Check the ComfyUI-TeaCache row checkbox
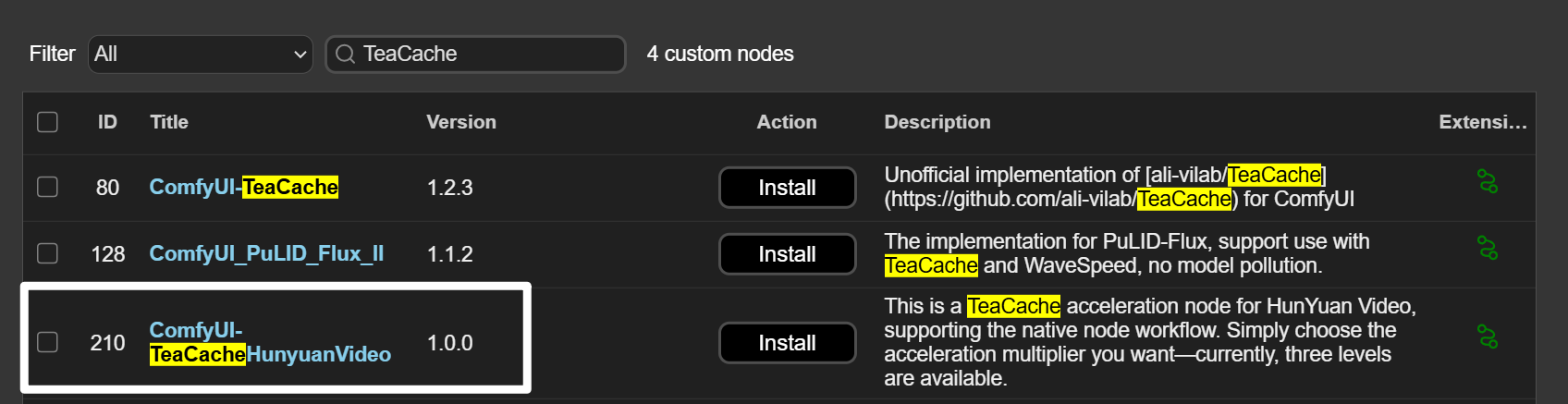 point(47,187)
